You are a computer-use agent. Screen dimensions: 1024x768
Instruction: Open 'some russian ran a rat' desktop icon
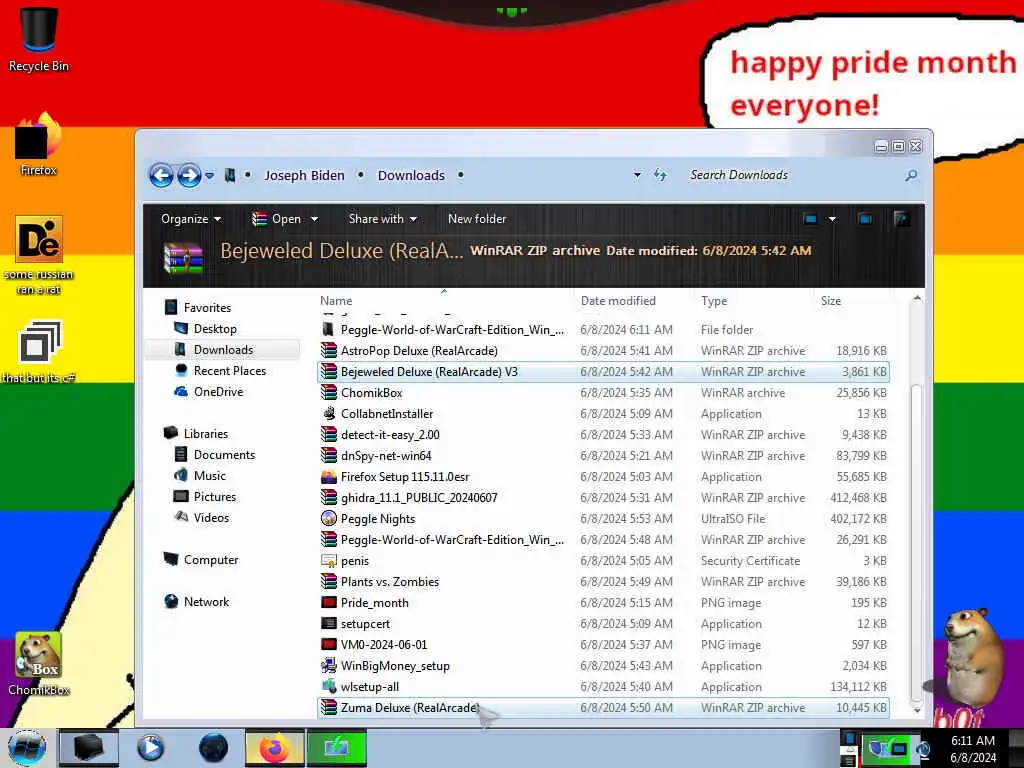coord(39,255)
